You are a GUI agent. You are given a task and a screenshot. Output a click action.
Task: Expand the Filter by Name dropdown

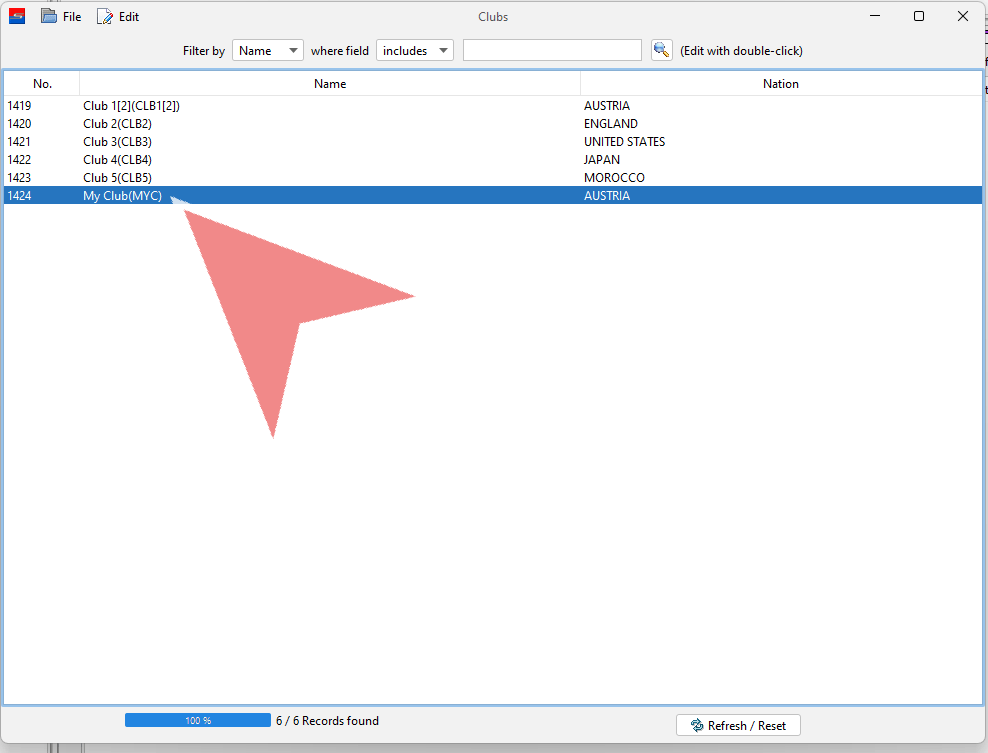click(x=267, y=50)
